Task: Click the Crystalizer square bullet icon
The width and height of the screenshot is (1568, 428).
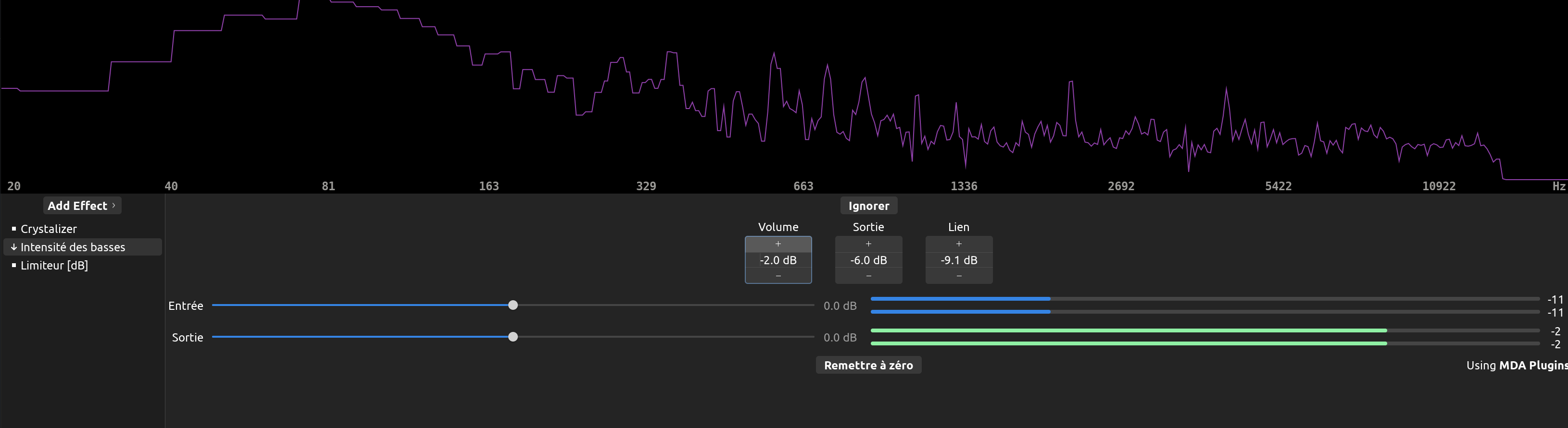Action: point(14,229)
